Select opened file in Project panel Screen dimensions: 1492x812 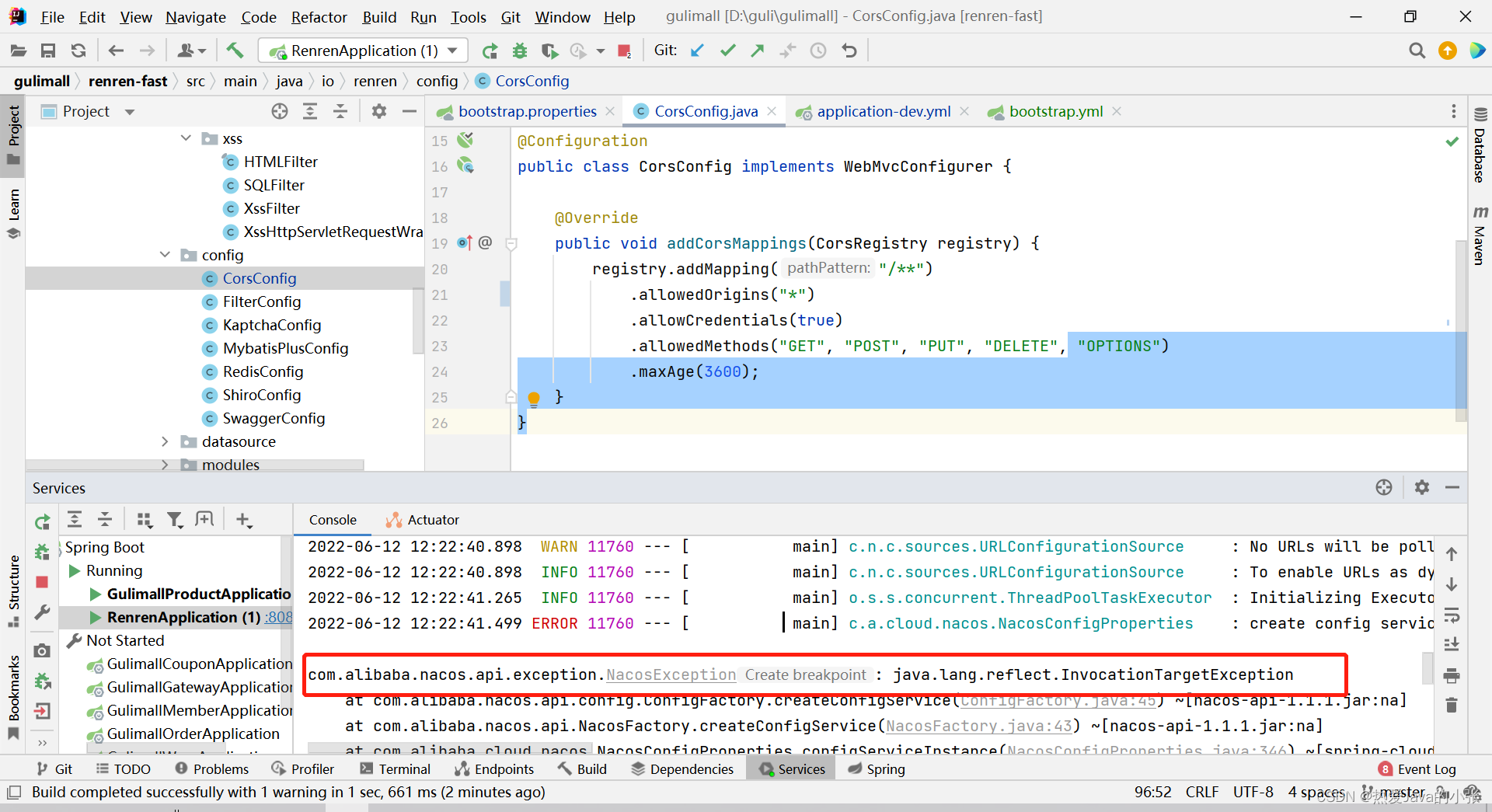click(x=280, y=112)
